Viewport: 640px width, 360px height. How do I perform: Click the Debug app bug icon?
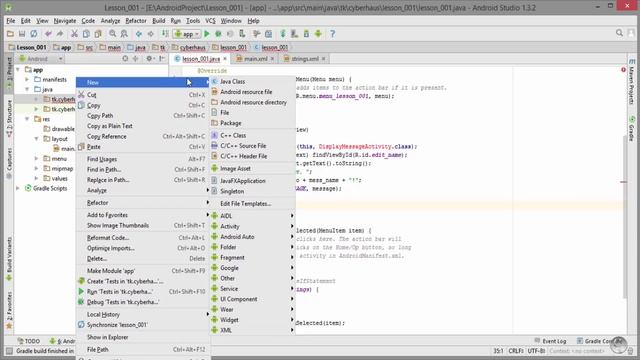point(218,34)
